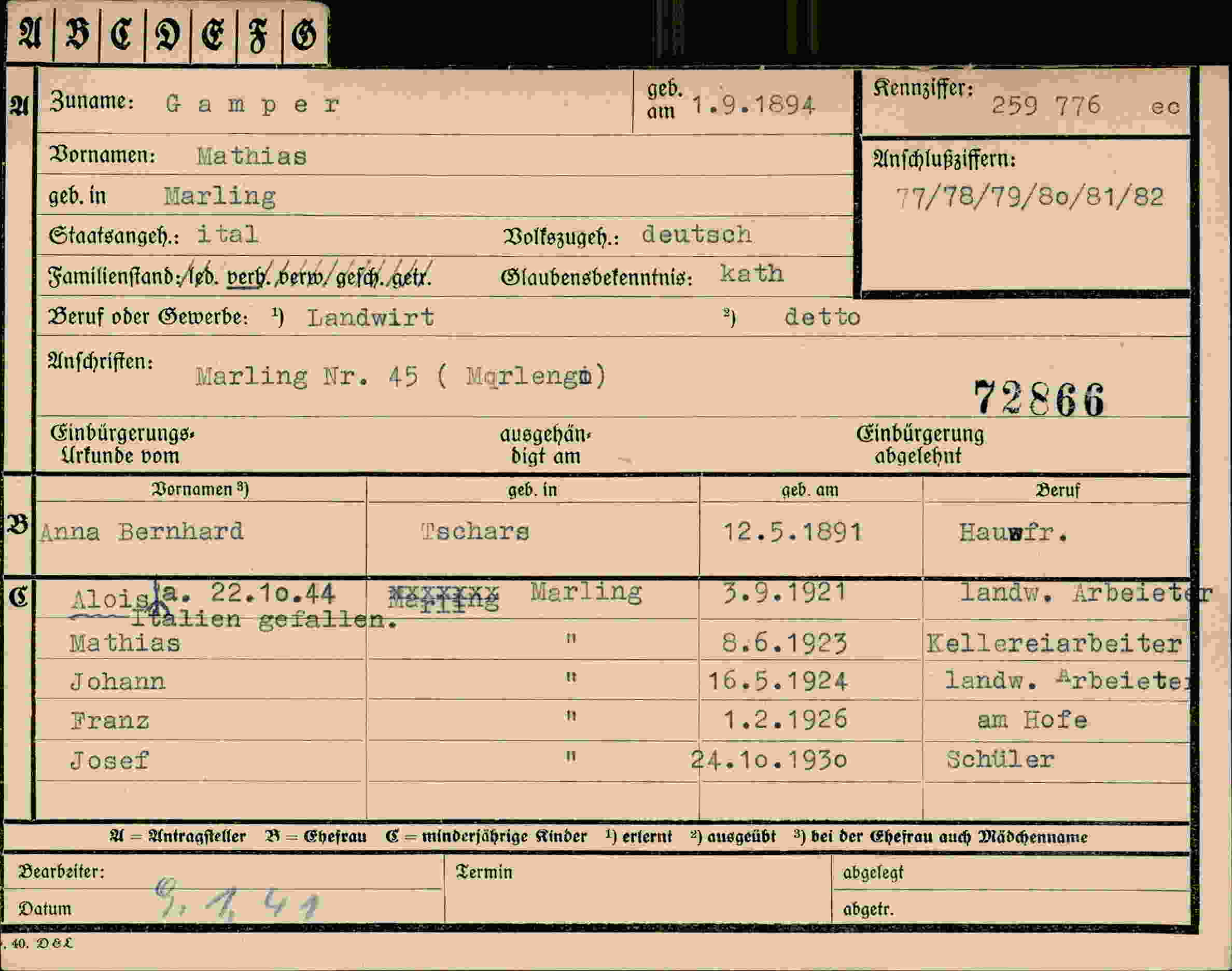Click the practiced occupation 'detto'
Screen dimensions: 1232x971
coord(822,316)
